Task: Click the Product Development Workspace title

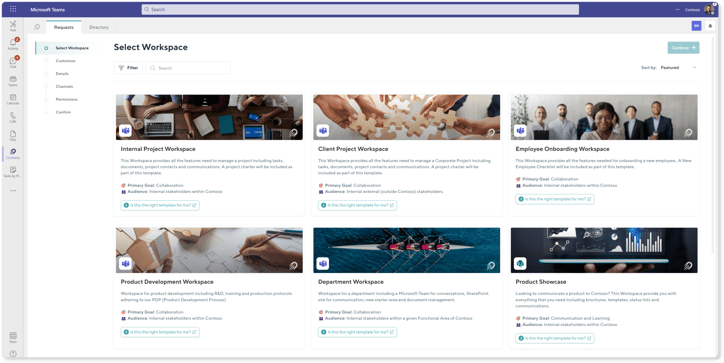Action: coord(167,282)
